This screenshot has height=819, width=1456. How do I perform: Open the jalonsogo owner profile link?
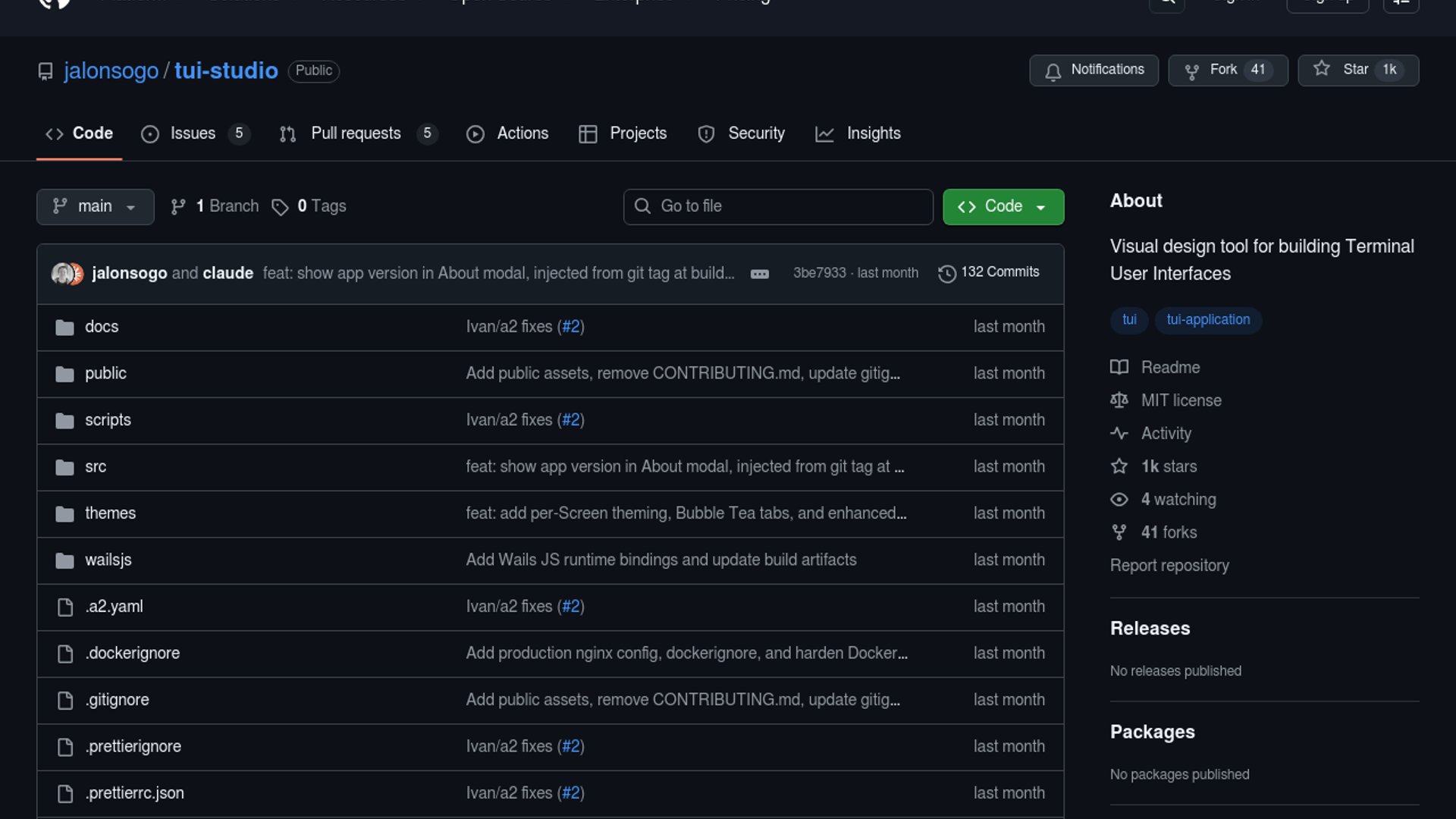click(111, 71)
